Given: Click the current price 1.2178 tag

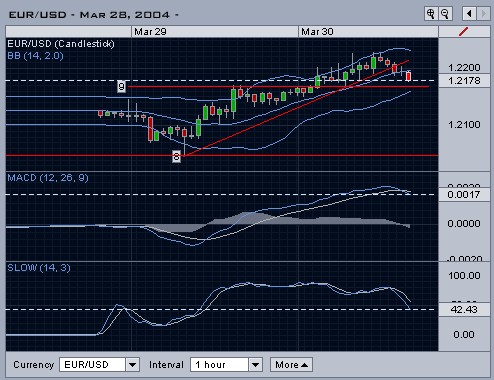Looking at the screenshot, I should point(464,81).
